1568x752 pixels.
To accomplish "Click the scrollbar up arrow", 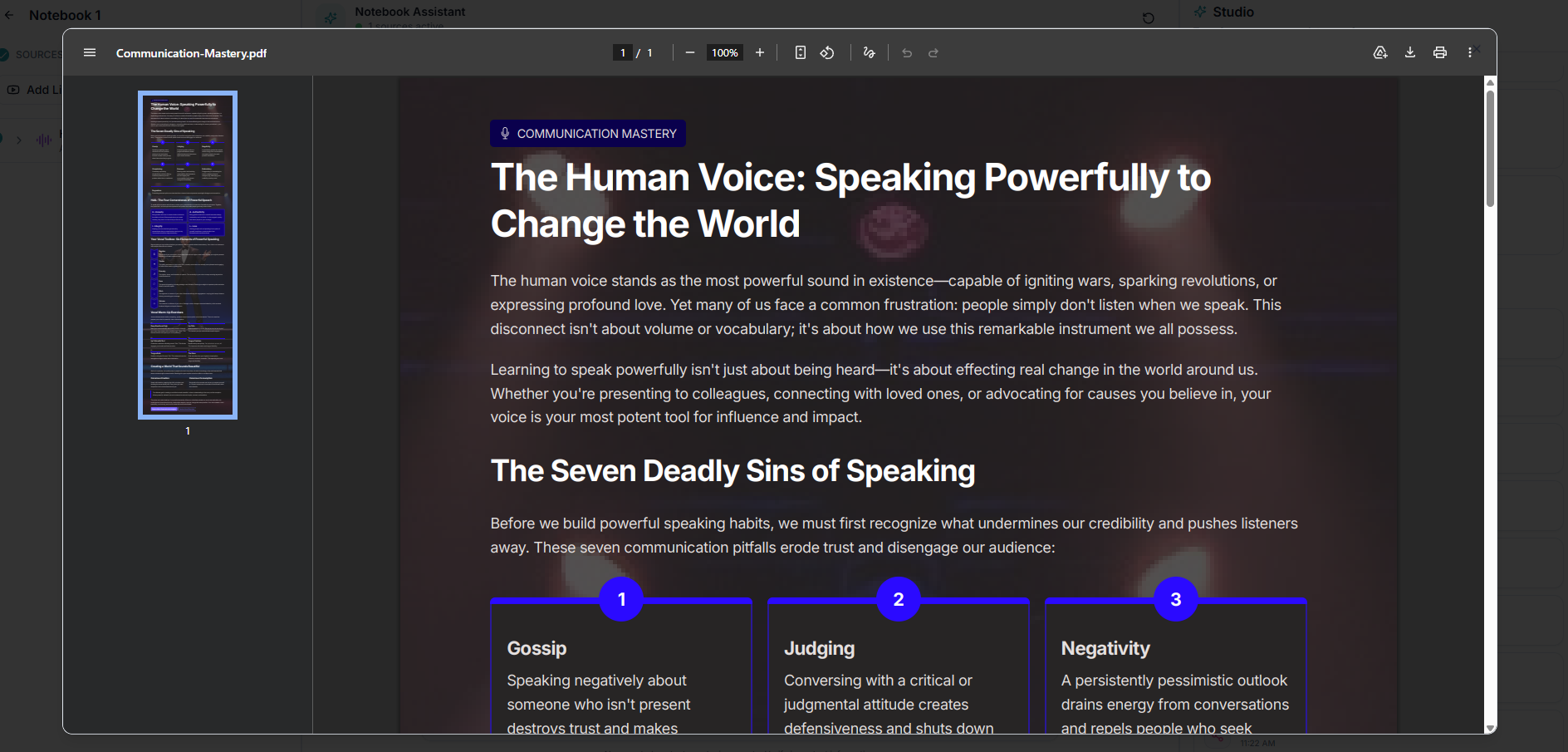I will coord(1490,82).
